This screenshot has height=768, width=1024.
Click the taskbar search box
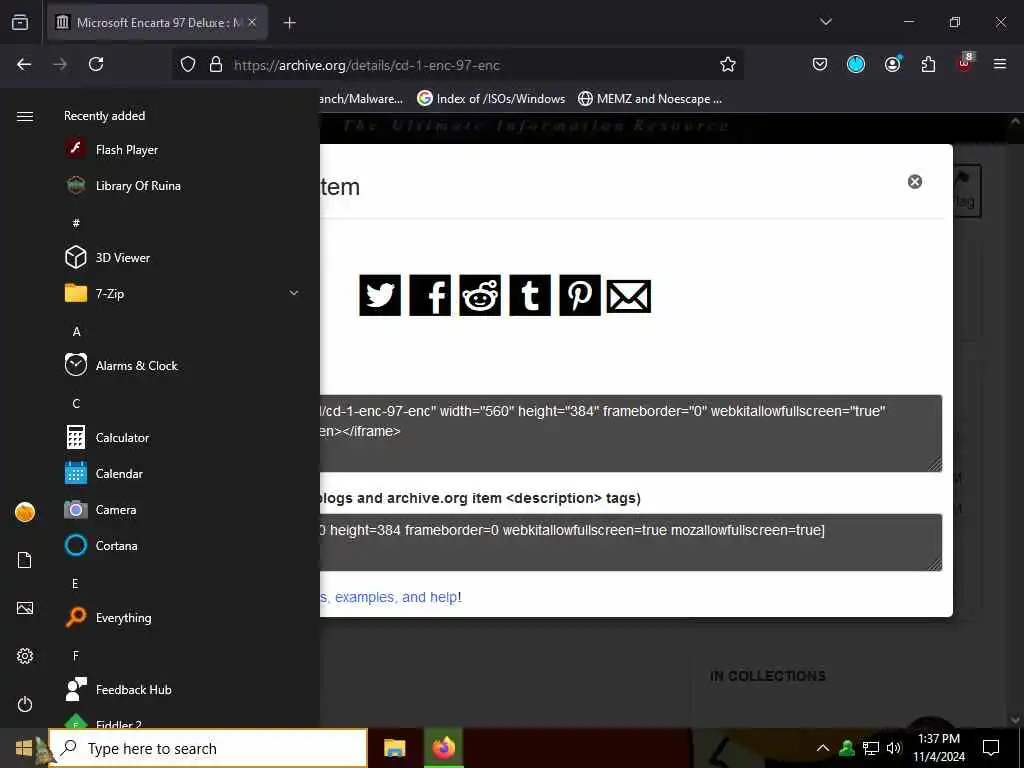pyautogui.click(x=208, y=748)
